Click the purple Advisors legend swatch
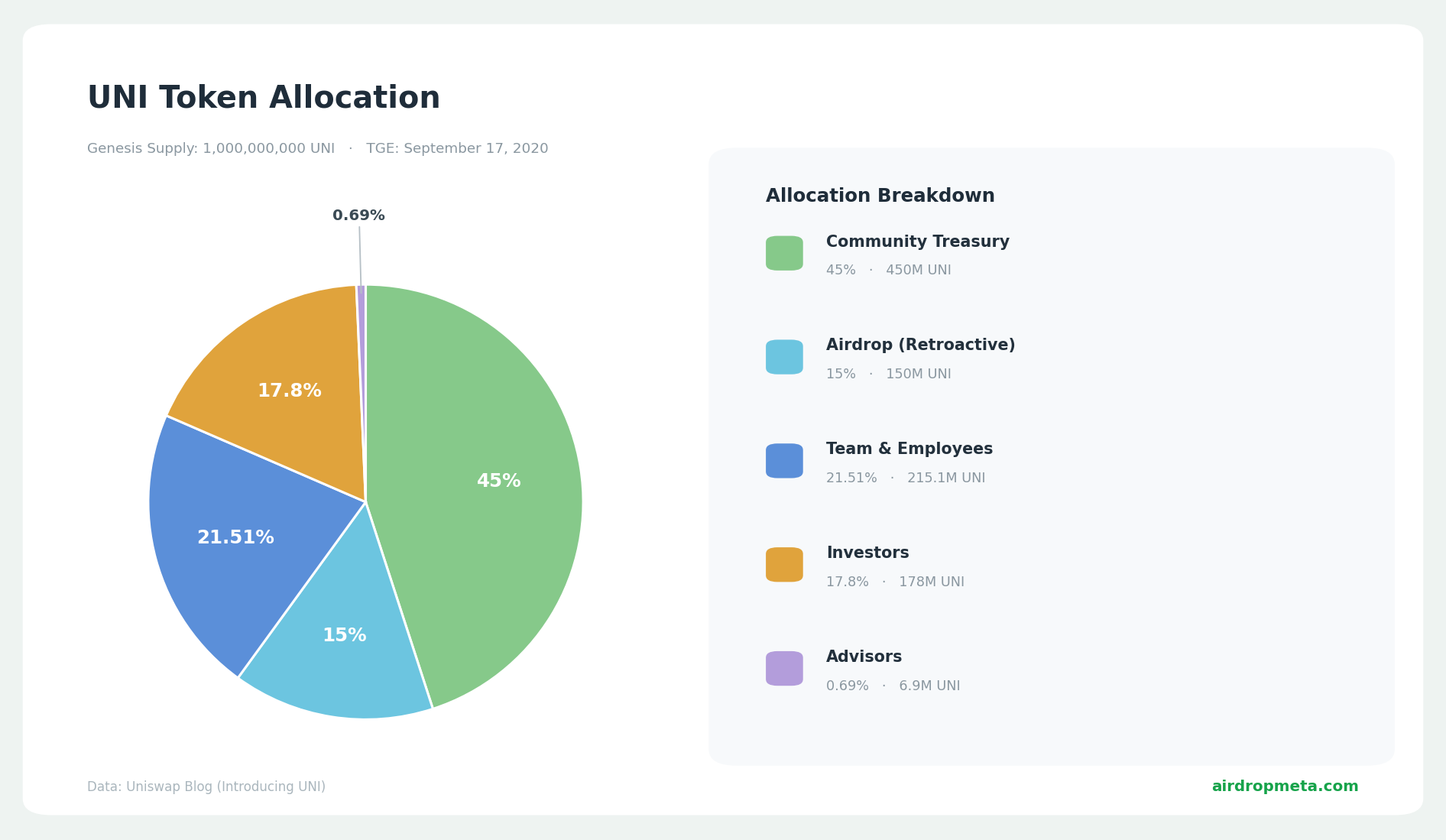Image resolution: width=1446 pixels, height=840 pixels. click(x=784, y=669)
